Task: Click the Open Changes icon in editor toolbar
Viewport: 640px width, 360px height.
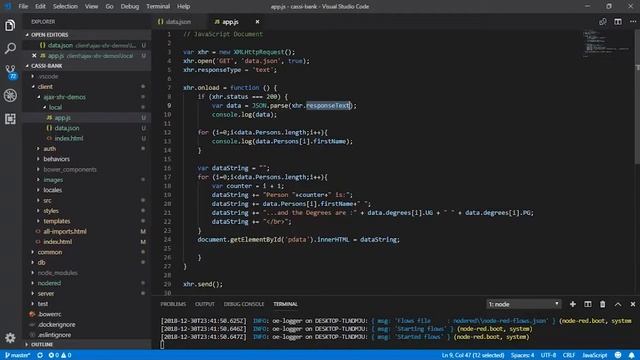Action: (602, 22)
